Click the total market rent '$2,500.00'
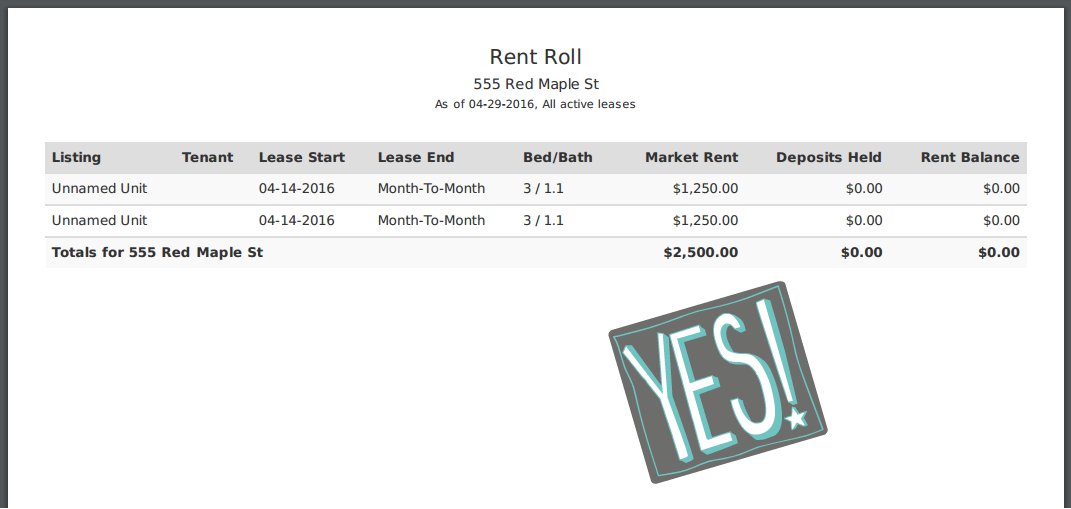This screenshot has width=1071, height=509. click(x=701, y=252)
